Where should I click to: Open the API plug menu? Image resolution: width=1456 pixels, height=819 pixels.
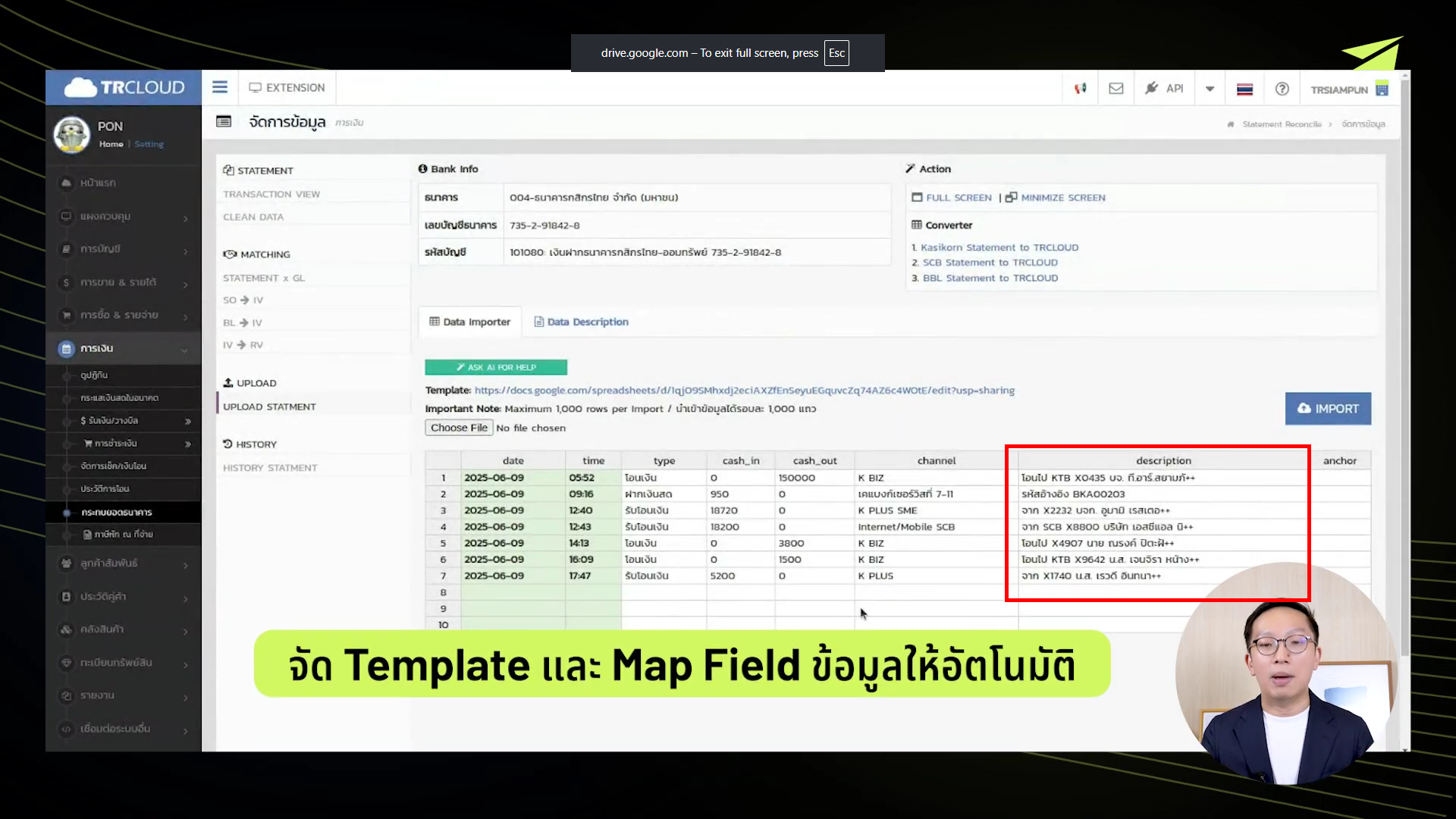1164,89
